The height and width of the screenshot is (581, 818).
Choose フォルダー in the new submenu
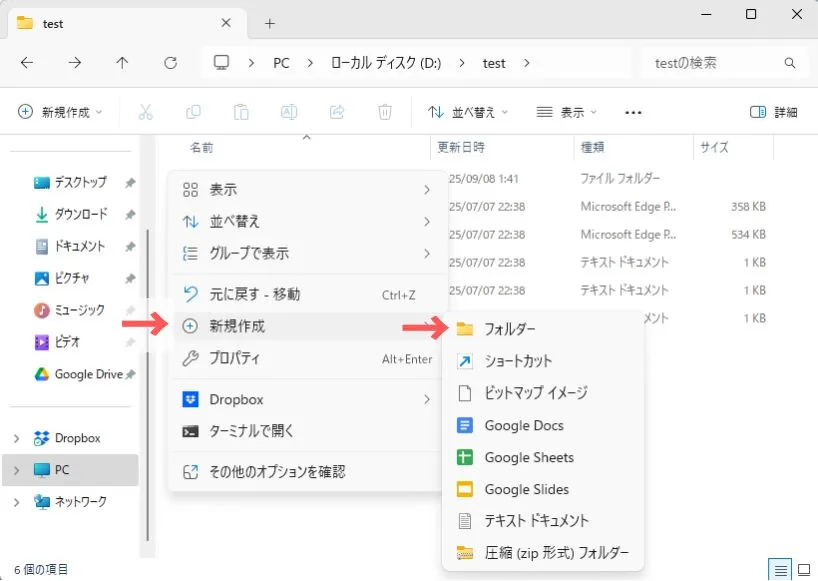point(509,329)
